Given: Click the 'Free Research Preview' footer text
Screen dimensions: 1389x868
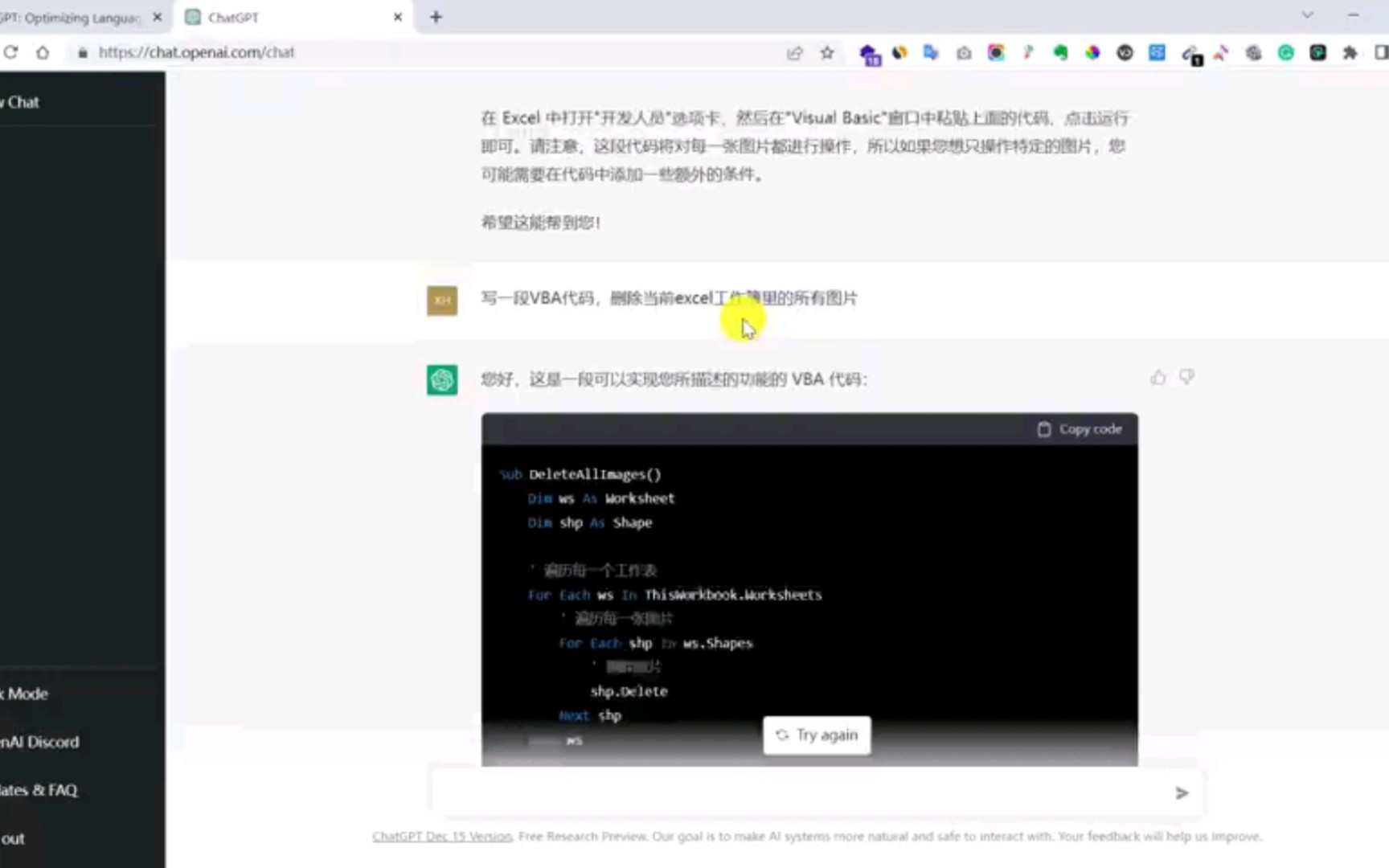Looking at the screenshot, I should click(x=582, y=837).
